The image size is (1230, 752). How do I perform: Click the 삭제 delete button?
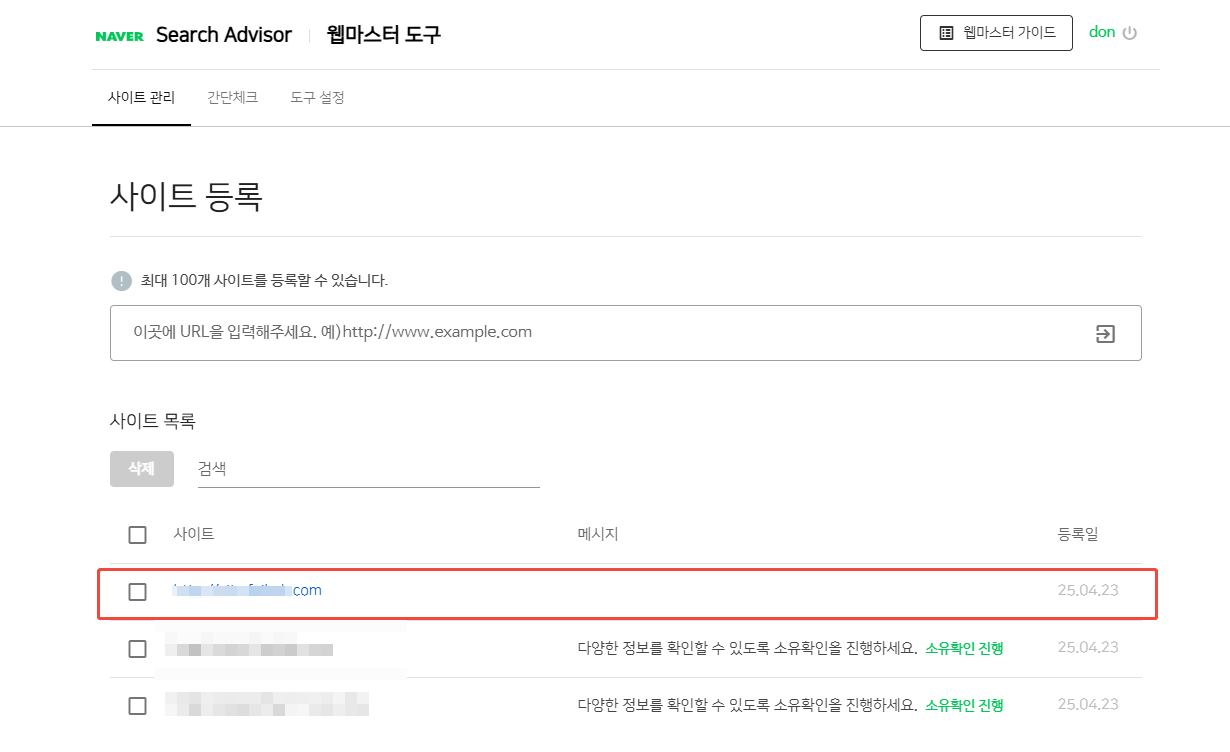coord(141,469)
